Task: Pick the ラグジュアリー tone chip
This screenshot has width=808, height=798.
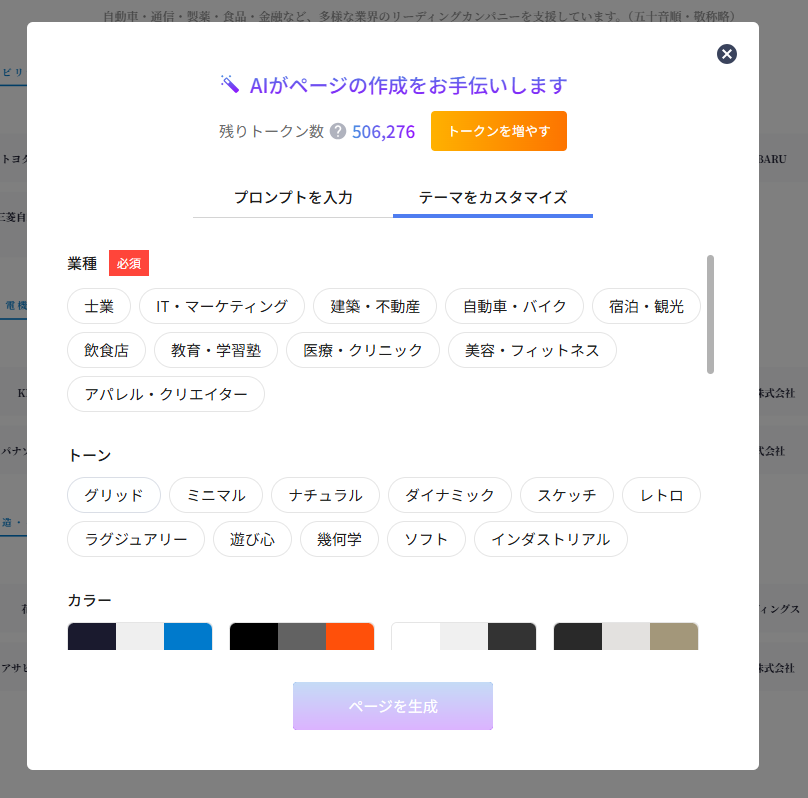Action: [136, 539]
